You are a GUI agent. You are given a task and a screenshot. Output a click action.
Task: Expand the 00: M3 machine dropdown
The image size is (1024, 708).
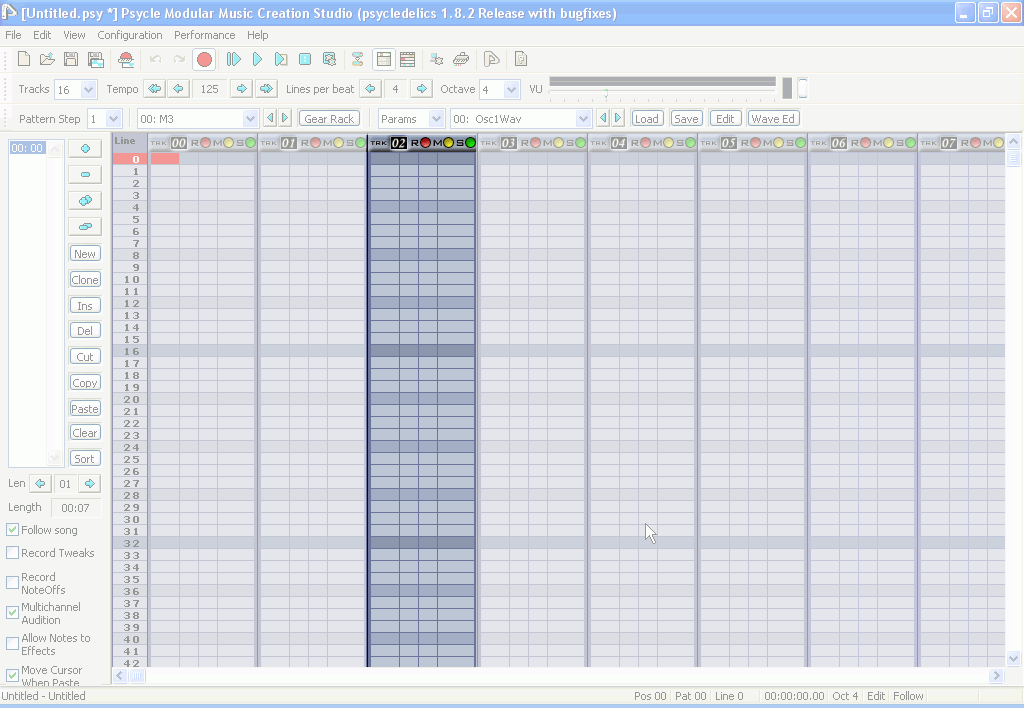pos(250,119)
